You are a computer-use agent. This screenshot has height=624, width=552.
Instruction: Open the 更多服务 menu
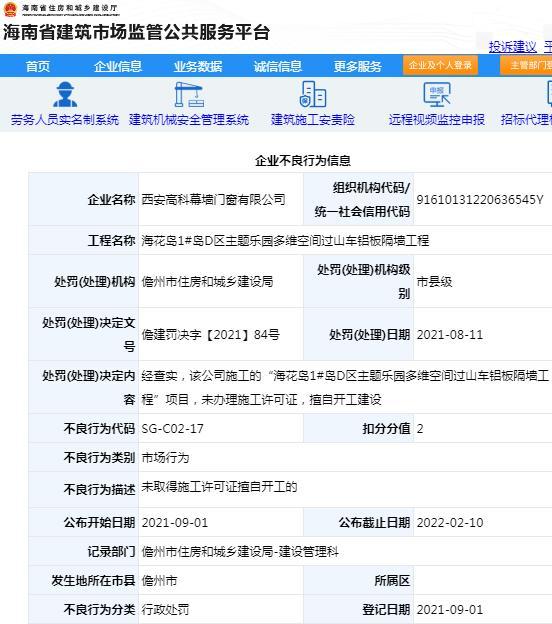pyautogui.click(x=358, y=66)
